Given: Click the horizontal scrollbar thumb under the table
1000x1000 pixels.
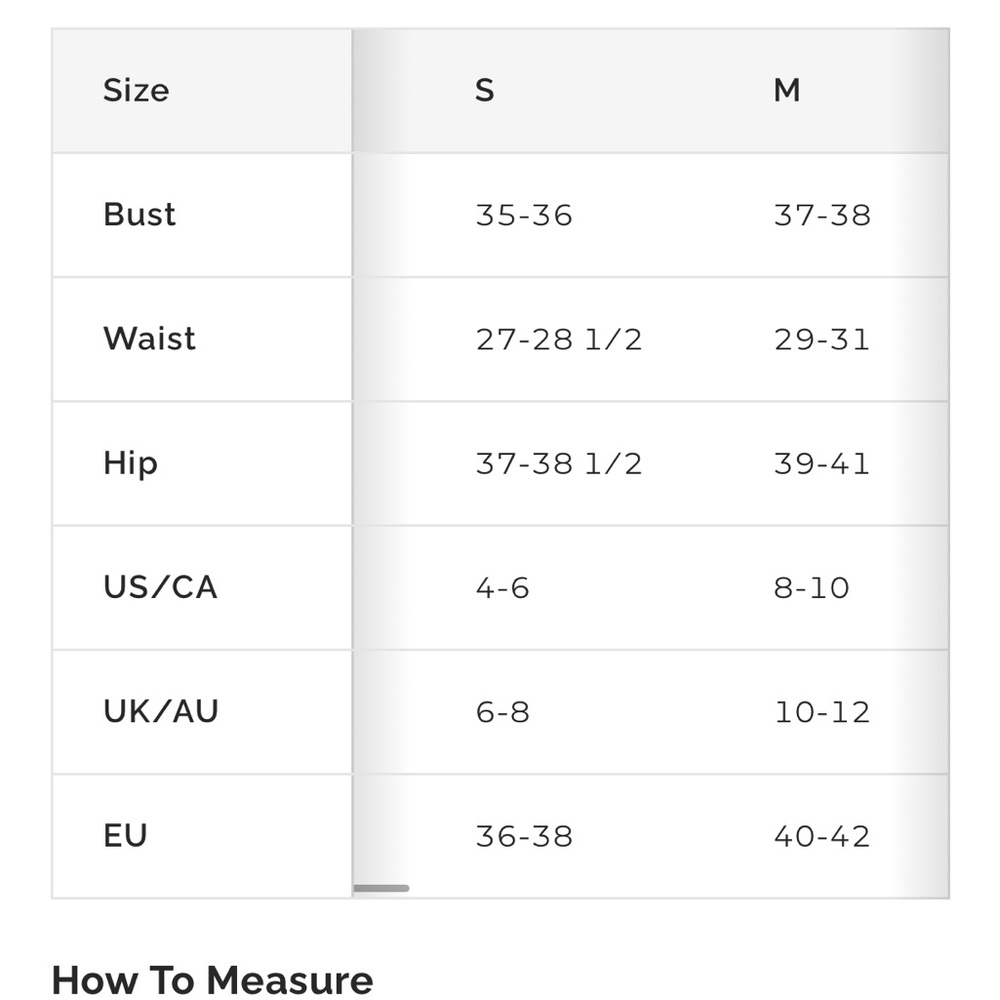Looking at the screenshot, I should coord(381,888).
